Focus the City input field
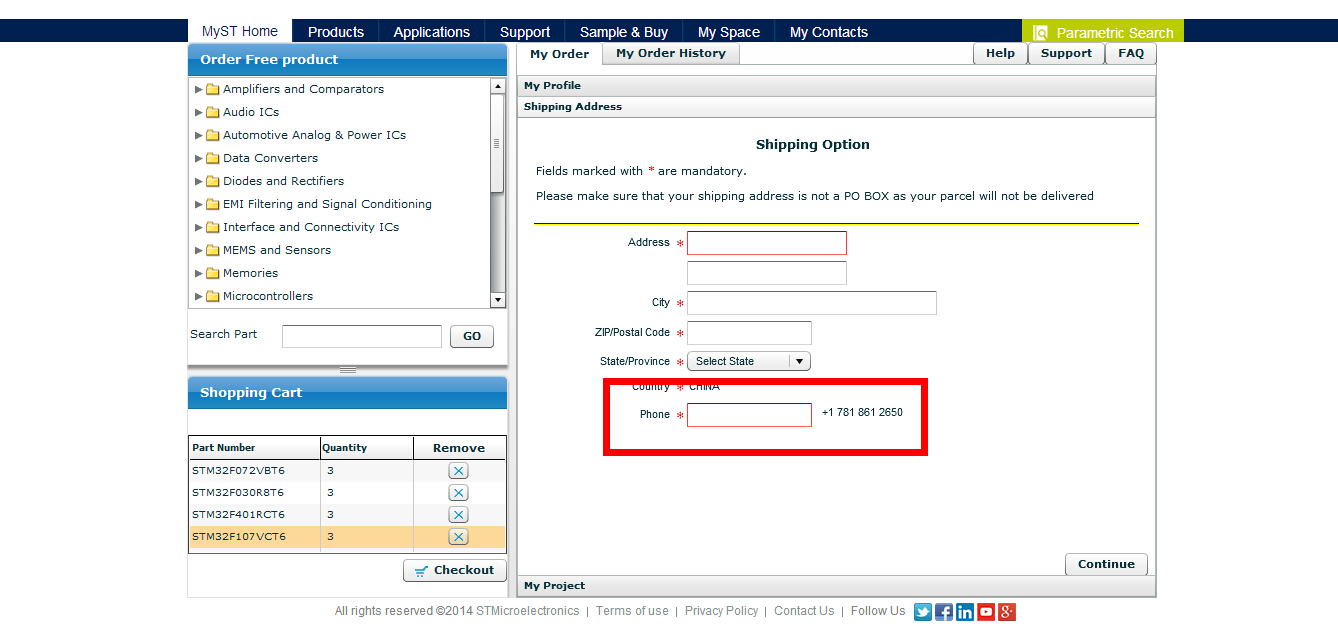This screenshot has height=643, width=1338. point(812,303)
